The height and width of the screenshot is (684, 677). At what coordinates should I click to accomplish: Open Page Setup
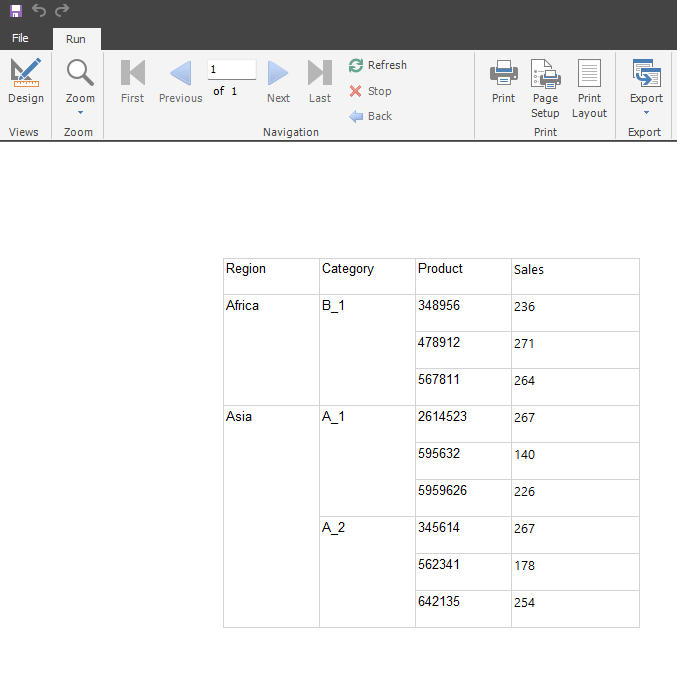(545, 89)
